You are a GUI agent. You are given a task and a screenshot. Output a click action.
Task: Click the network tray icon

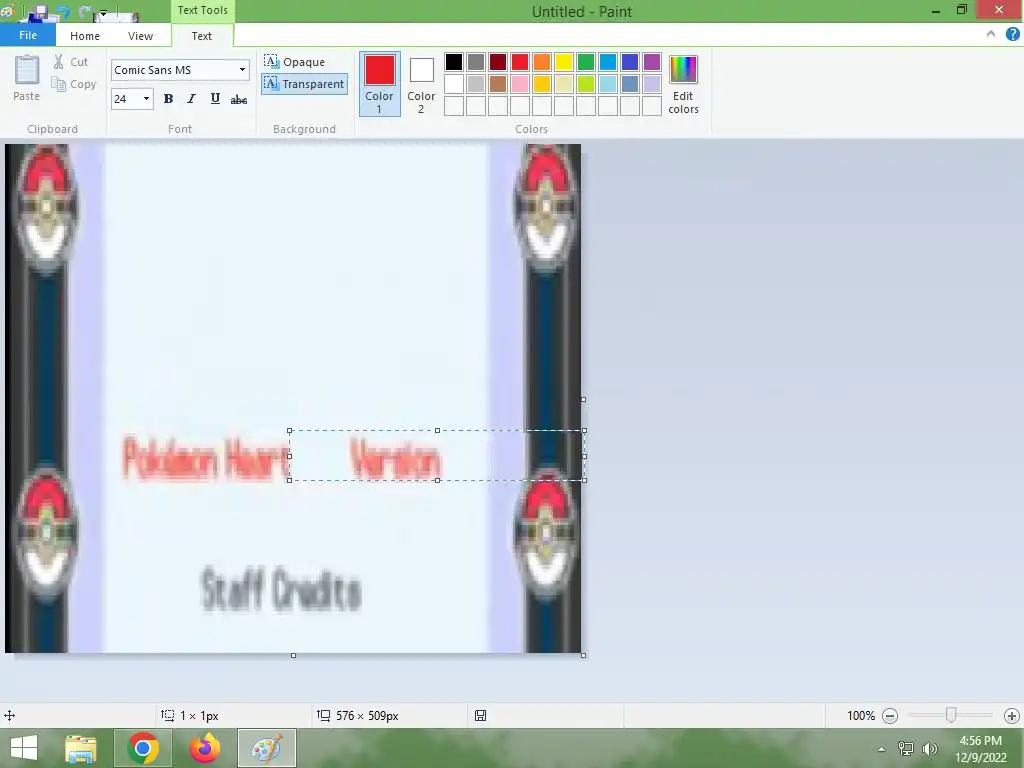coord(906,749)
